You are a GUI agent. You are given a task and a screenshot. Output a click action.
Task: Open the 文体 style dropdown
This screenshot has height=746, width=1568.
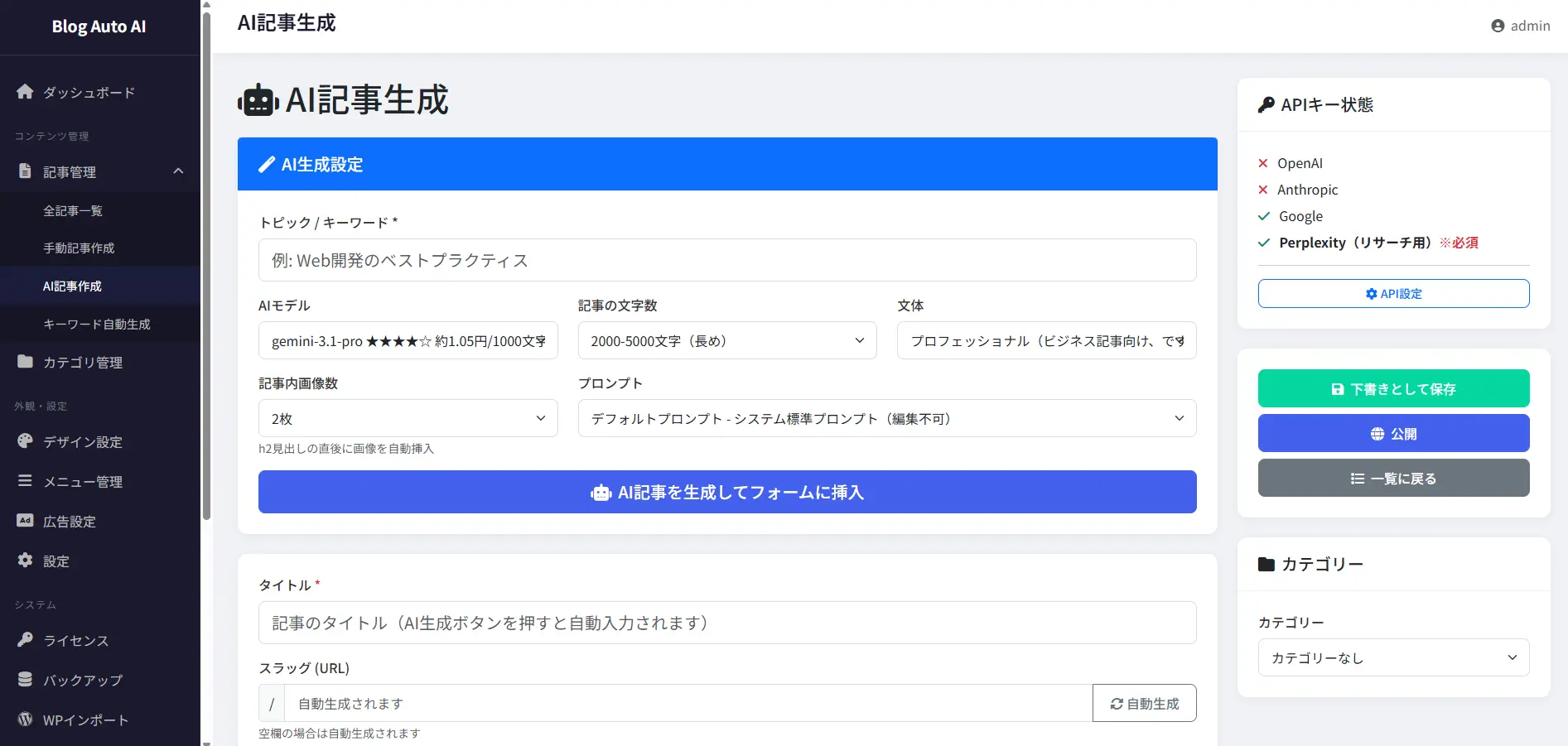pyautogui.click(x=1047, y=340)
